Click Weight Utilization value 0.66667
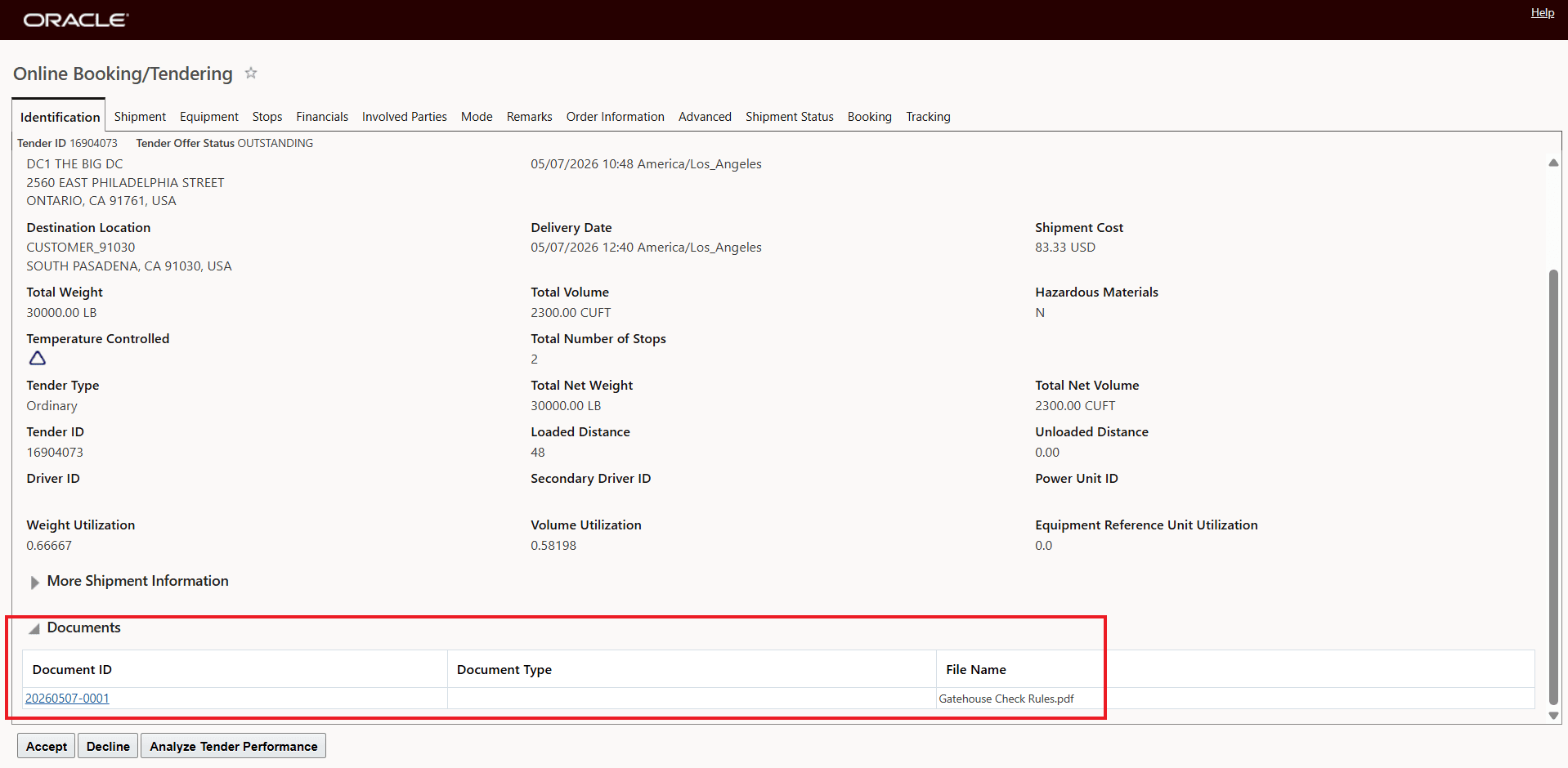Screen dimensions: 1568x768 [x=49, y=546]
